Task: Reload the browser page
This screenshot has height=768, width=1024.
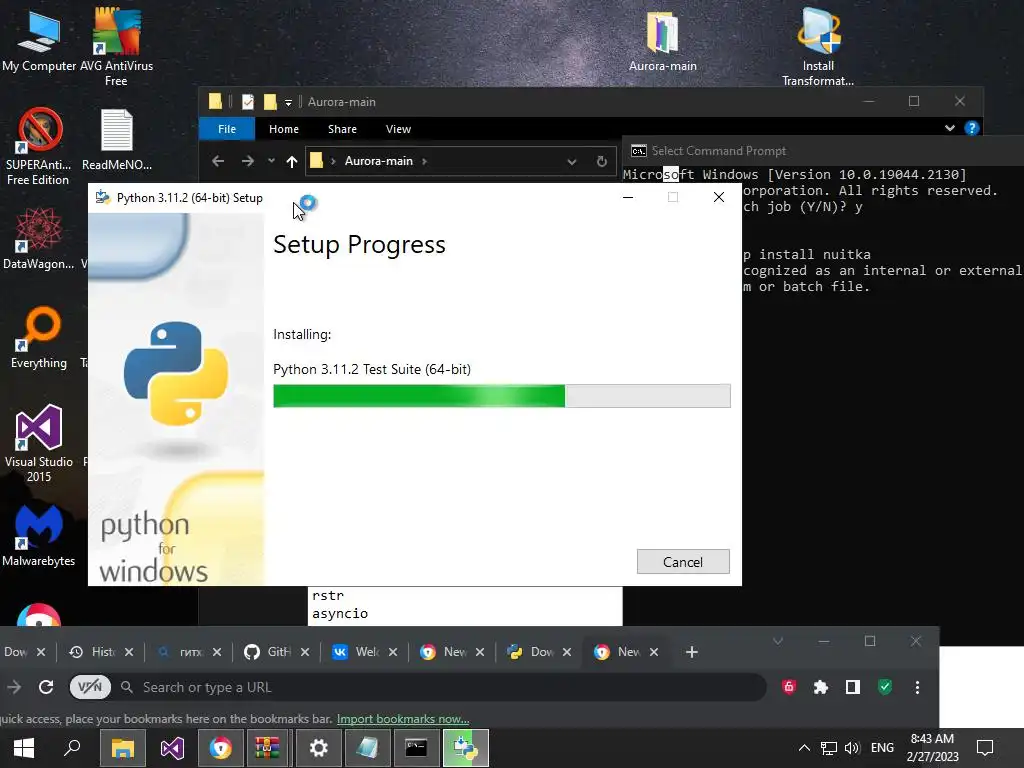Action: (x=46, y=687)
